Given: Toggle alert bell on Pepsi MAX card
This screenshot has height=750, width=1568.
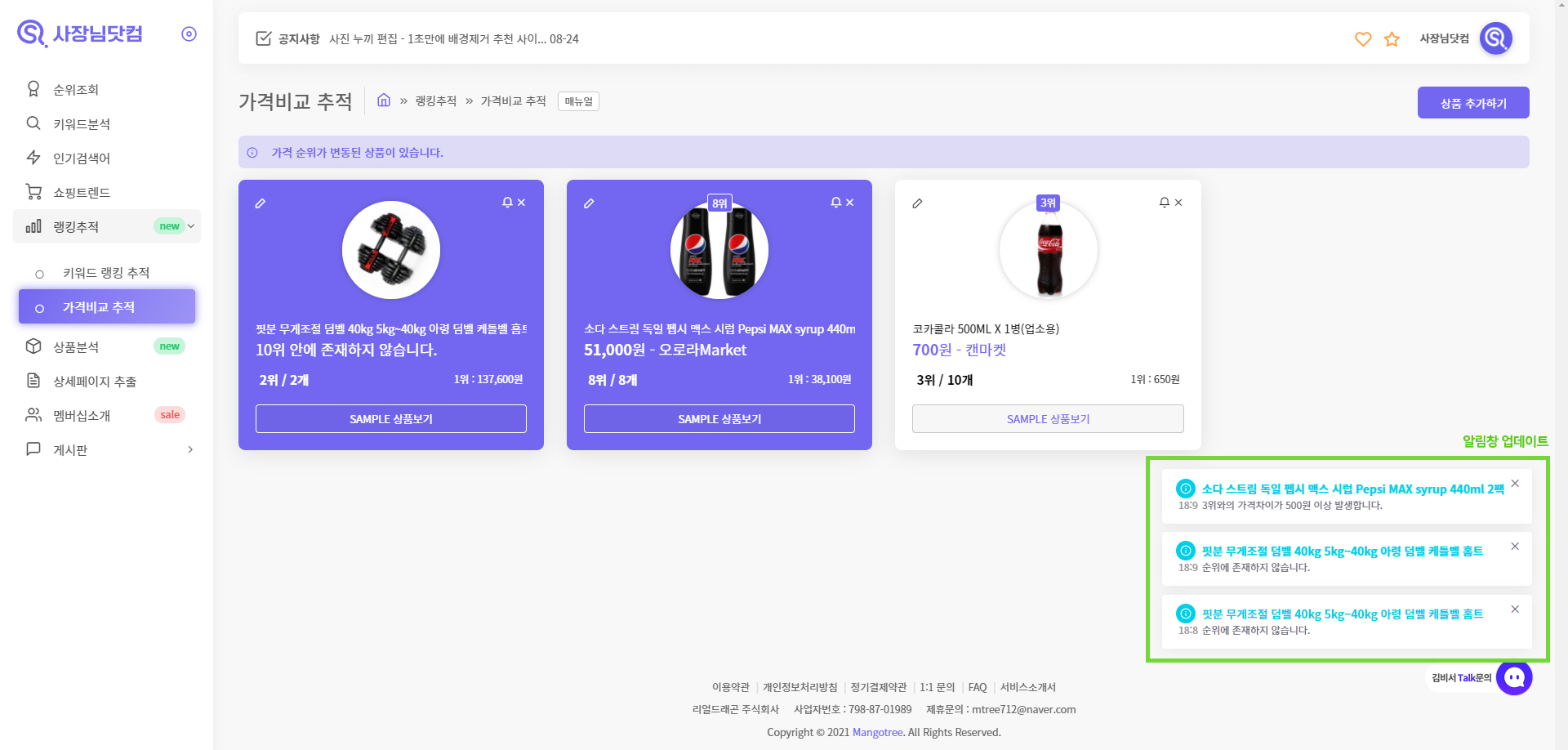Looking at the screenshot, I should pyautogui.click(x=835, y=202).
